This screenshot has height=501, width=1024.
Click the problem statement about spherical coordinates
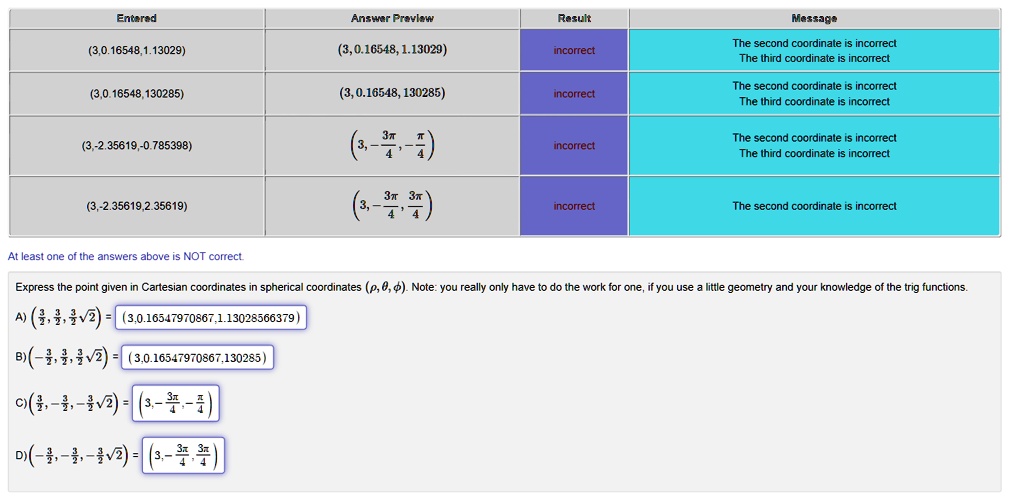(491, 287)
